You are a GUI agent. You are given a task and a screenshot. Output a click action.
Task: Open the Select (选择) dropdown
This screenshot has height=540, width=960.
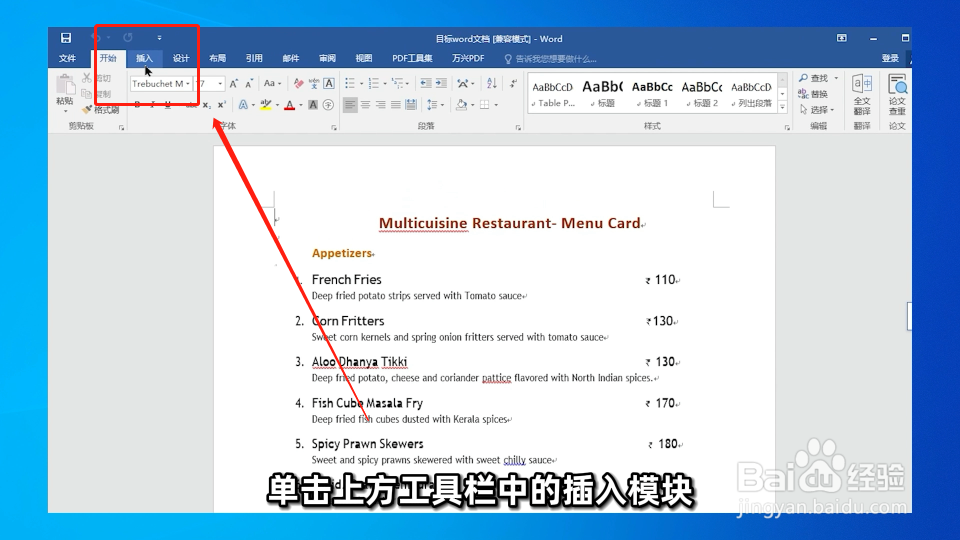tap(817, 110)
